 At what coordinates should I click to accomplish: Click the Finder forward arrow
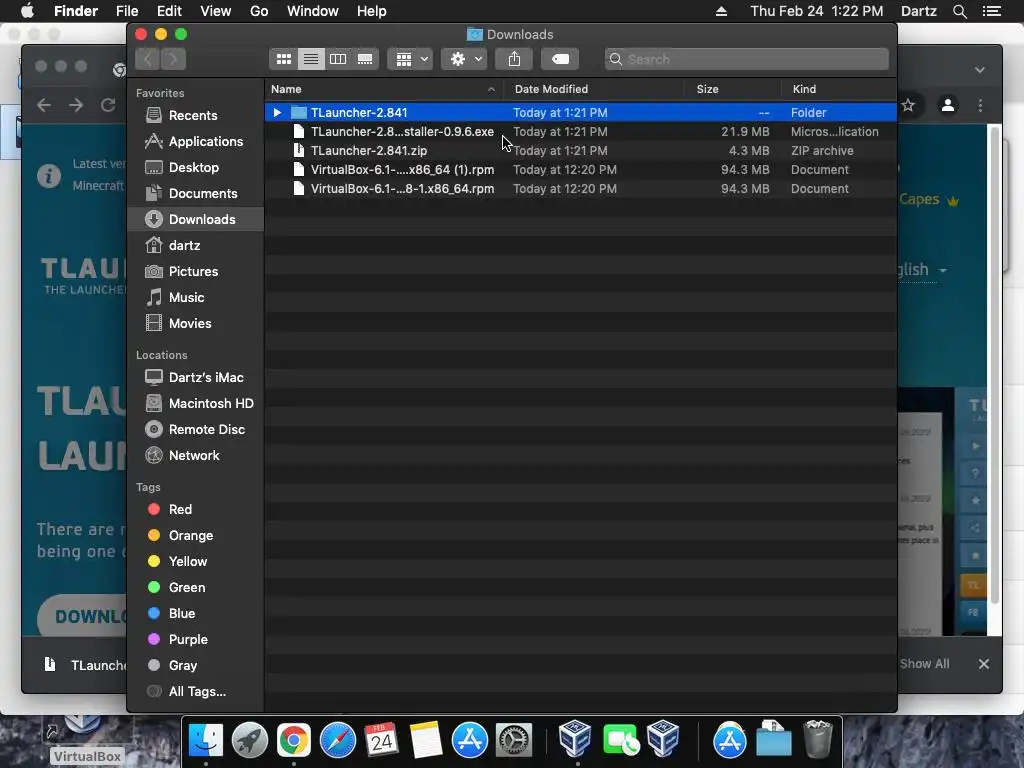173,59
